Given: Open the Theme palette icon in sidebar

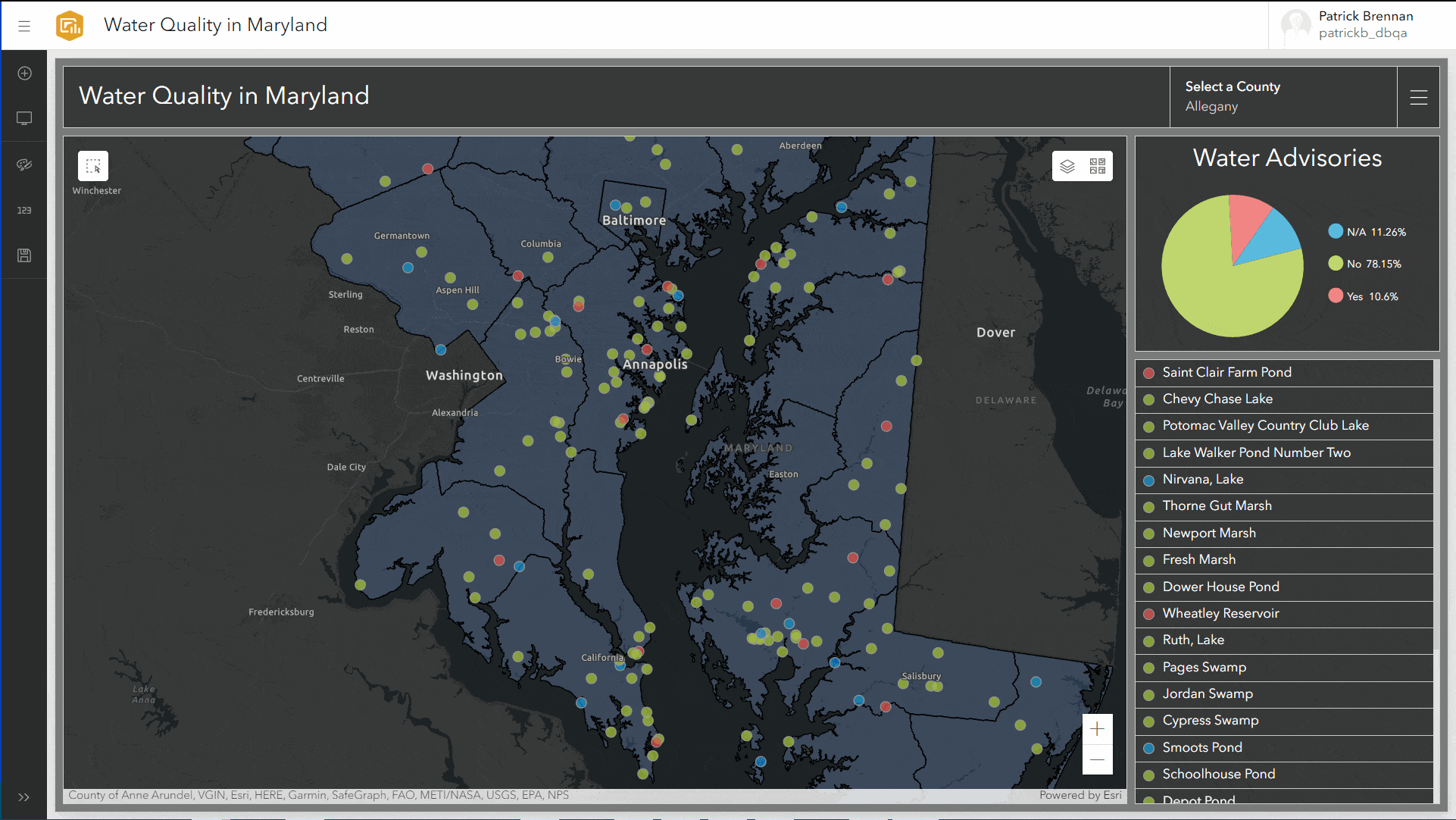Looking at the screenshot, I should pos(24,164).
